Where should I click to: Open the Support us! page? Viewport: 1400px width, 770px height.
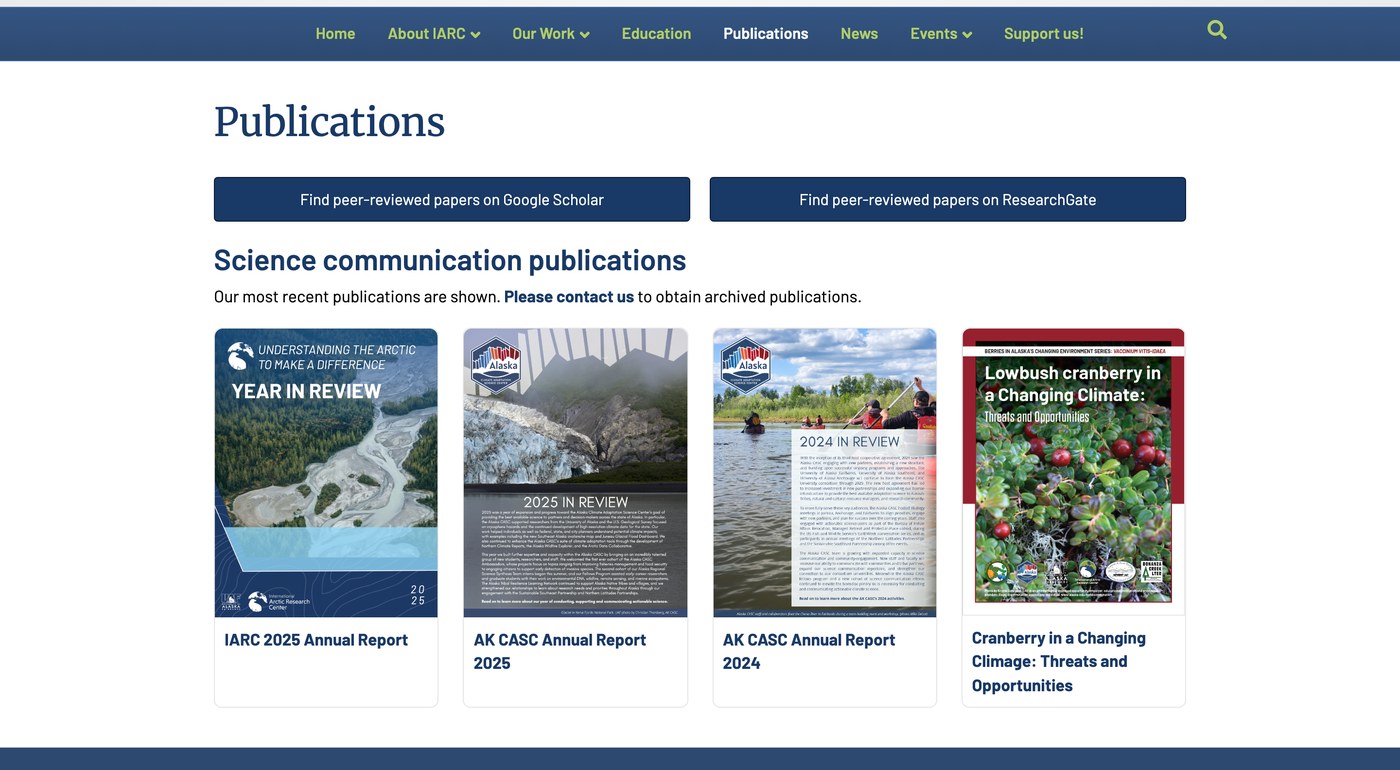point(1043,34)
